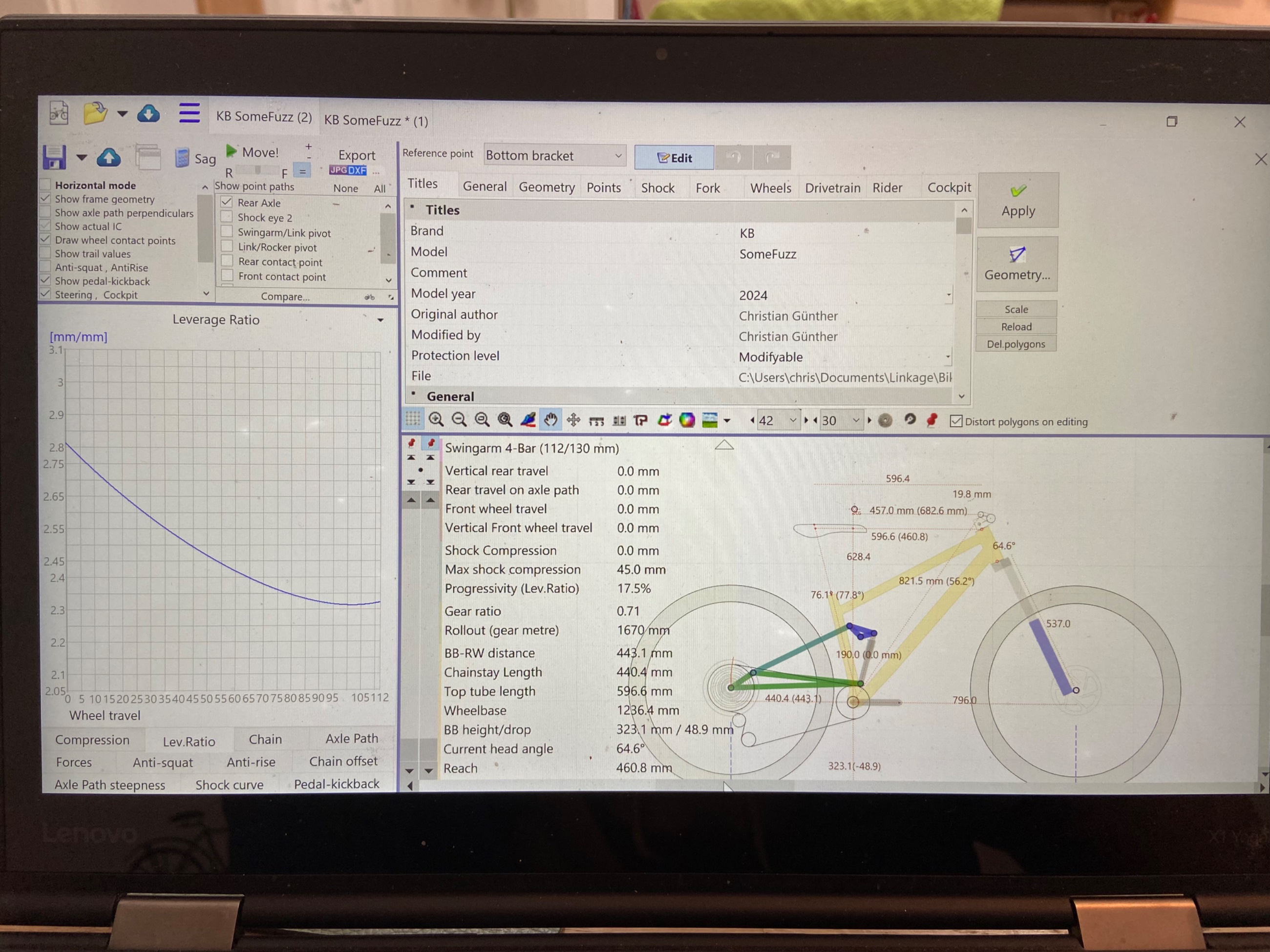The image size is (1270, 952).
Task: Switch to the General tab
Action: [x=485, y=186]
